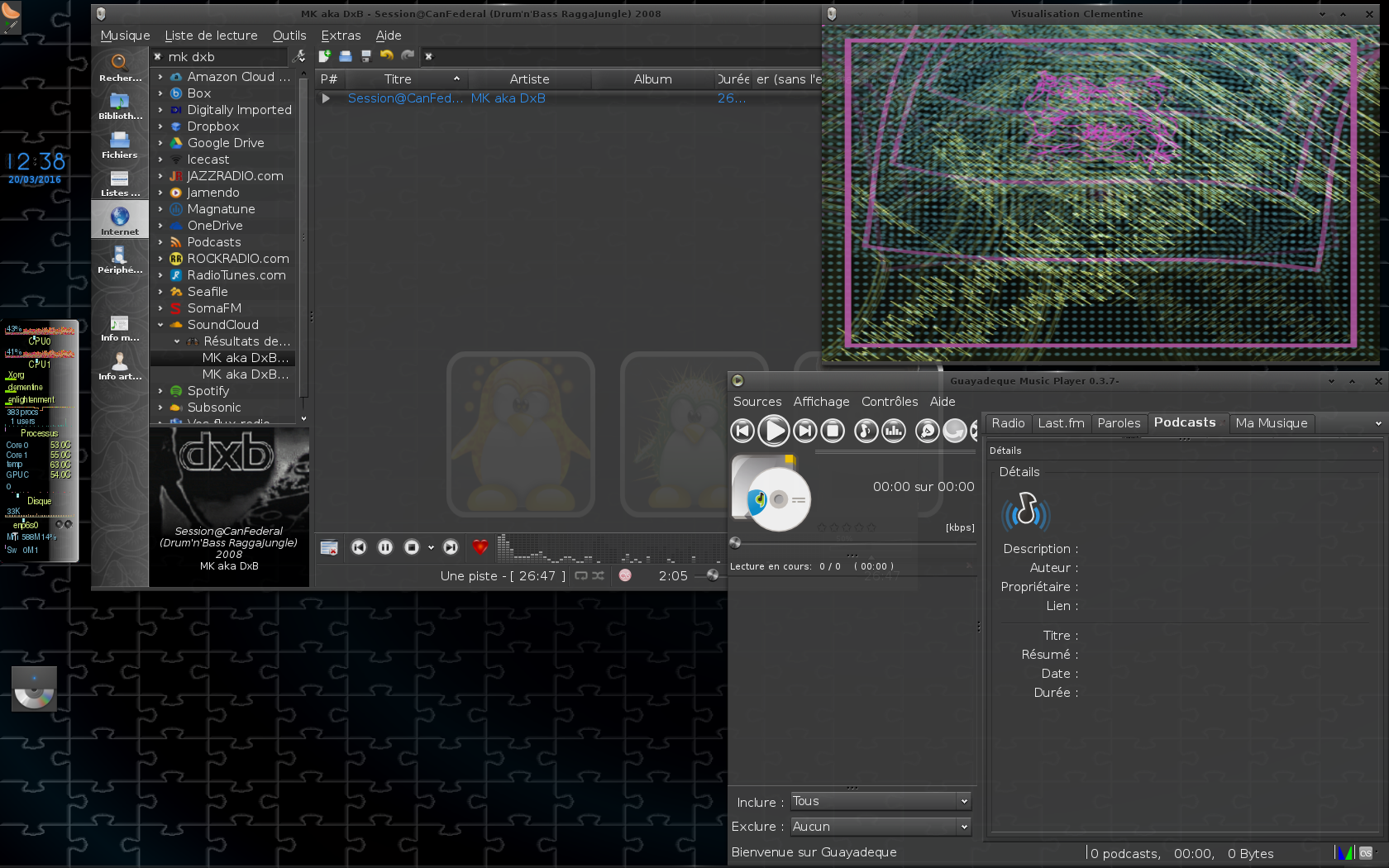Pause playback in Clementine

coord(385,547)
